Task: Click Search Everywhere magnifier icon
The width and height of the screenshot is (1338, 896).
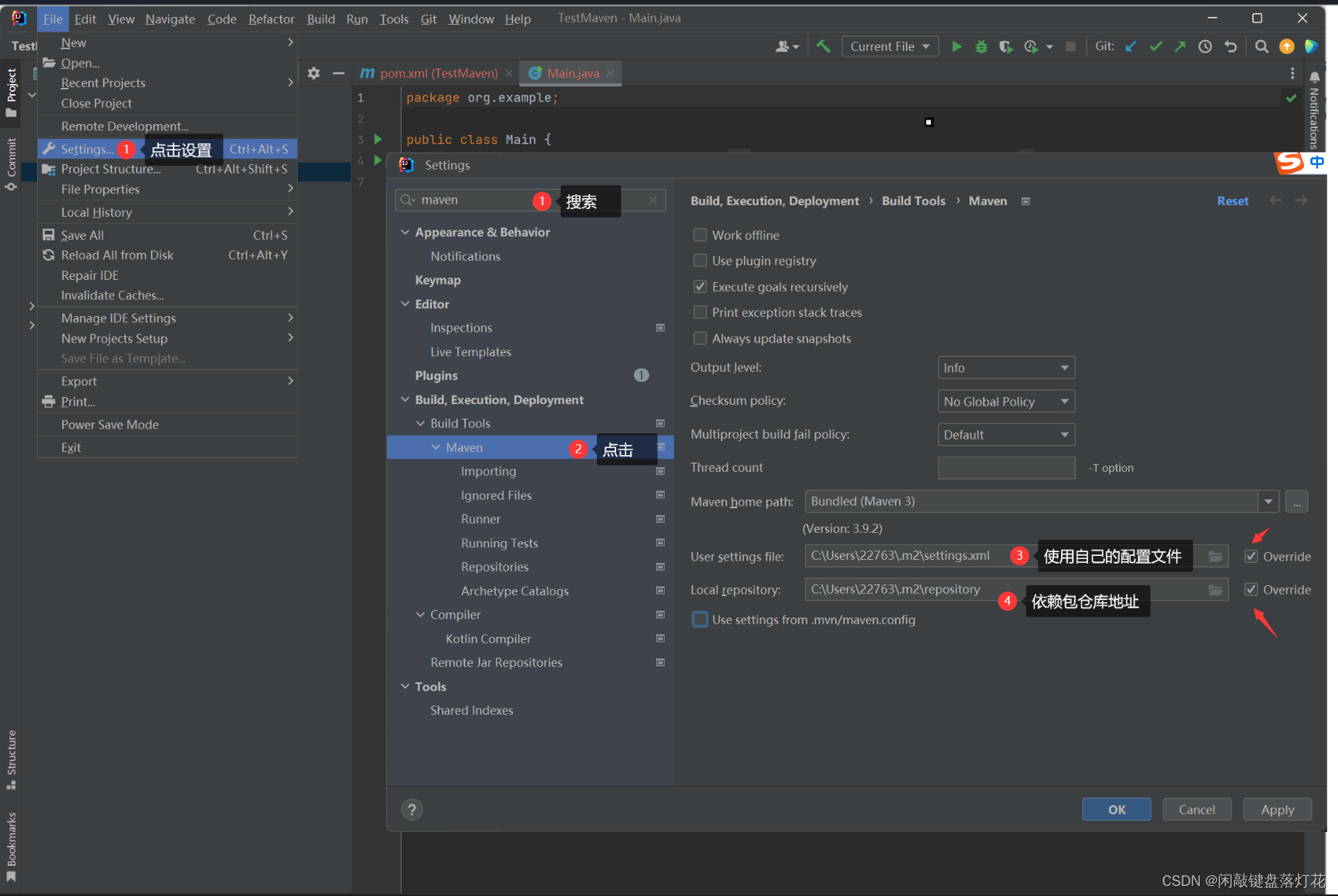Action: (x=1262, y=46)
